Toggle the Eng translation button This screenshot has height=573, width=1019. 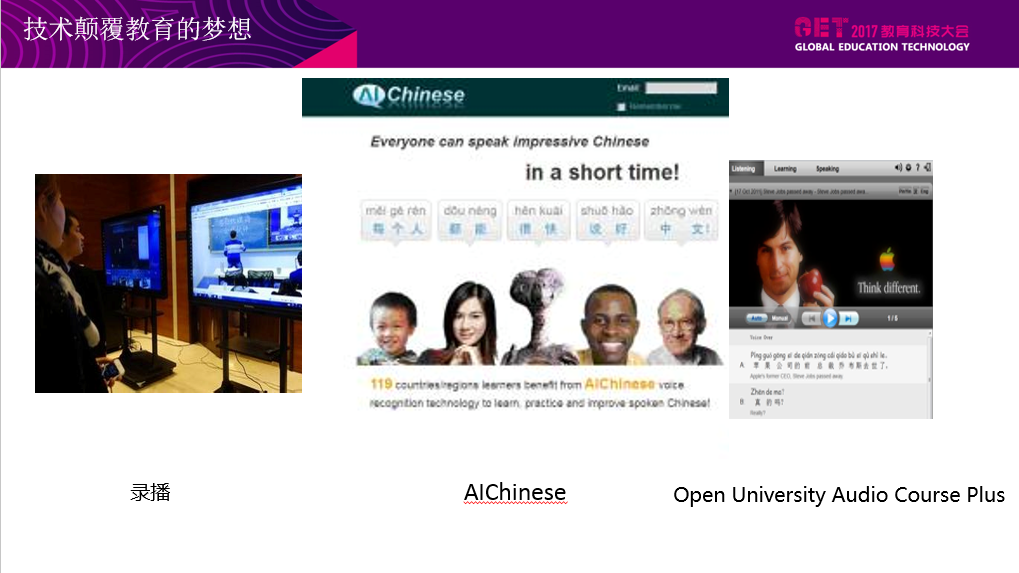pos(924,191)
